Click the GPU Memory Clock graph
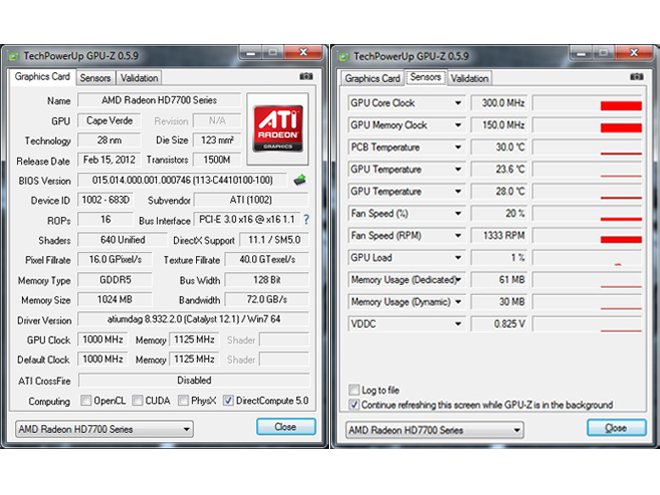This screenshot has height=495, width=660. coord(587,125)
